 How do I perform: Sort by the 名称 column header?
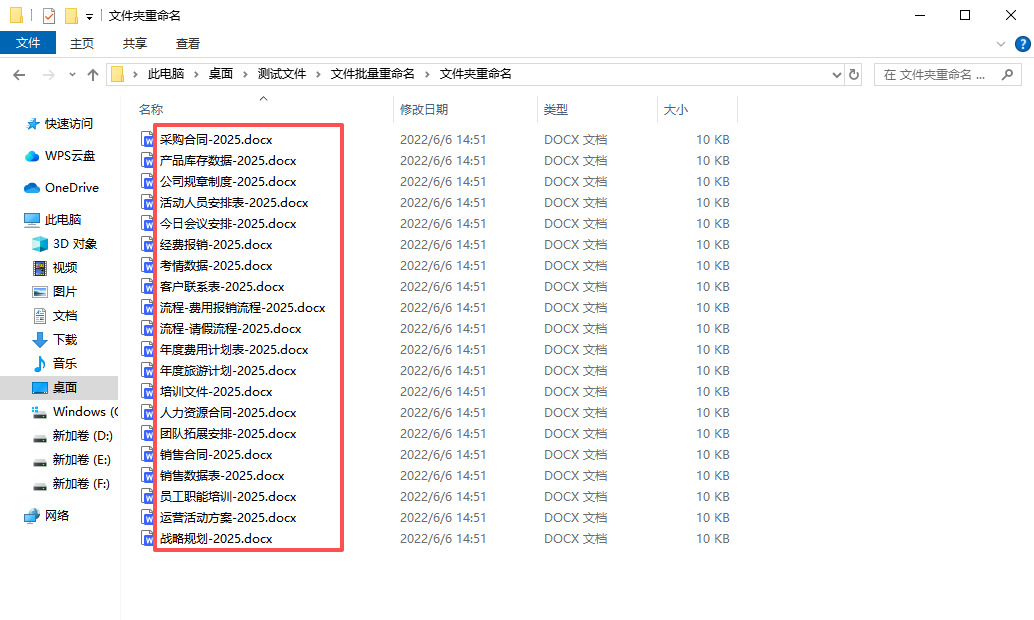(151, 109)
